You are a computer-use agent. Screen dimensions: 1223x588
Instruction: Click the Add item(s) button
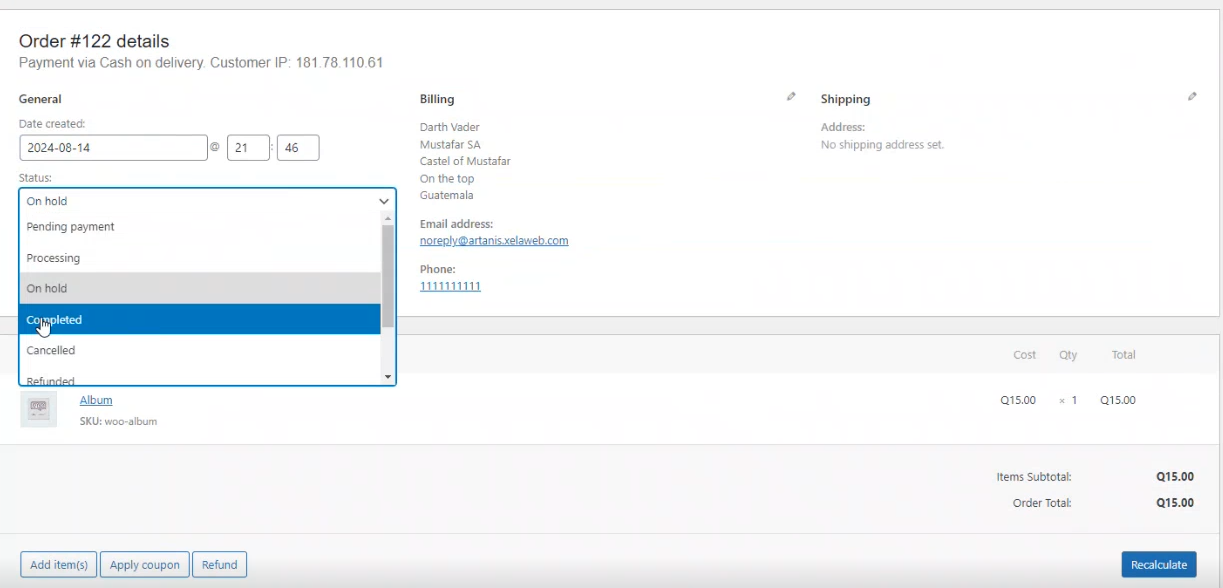point(59,565)
